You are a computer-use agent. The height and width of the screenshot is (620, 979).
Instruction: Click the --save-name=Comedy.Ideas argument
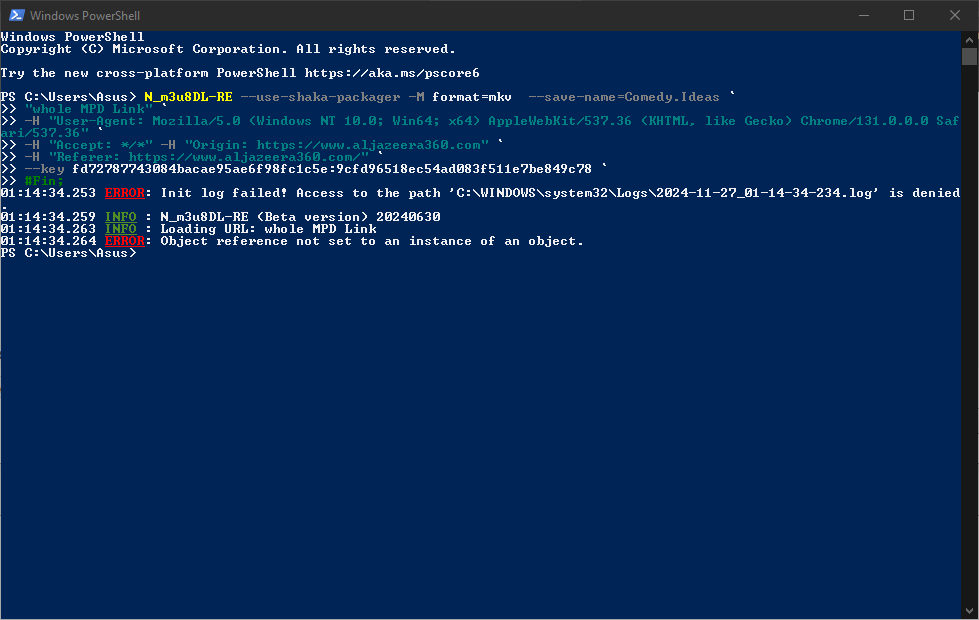tap(624, 97)
